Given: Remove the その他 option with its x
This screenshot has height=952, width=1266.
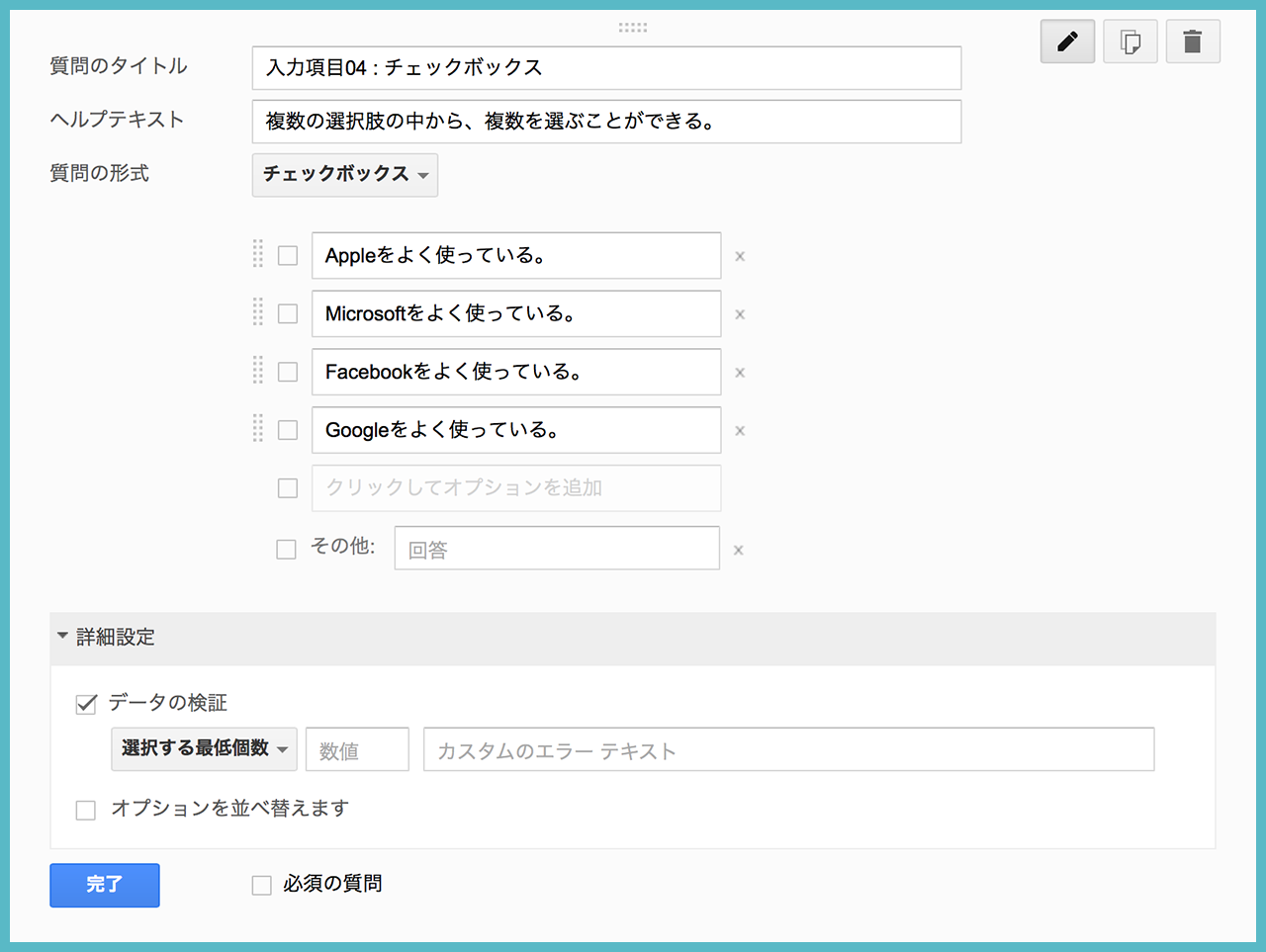Looking at the screenshot, I should click(738, 550).
